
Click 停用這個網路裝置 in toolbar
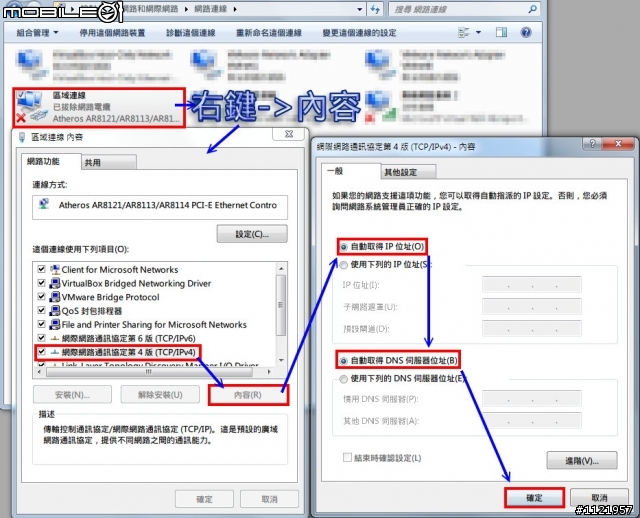[112, 33]
